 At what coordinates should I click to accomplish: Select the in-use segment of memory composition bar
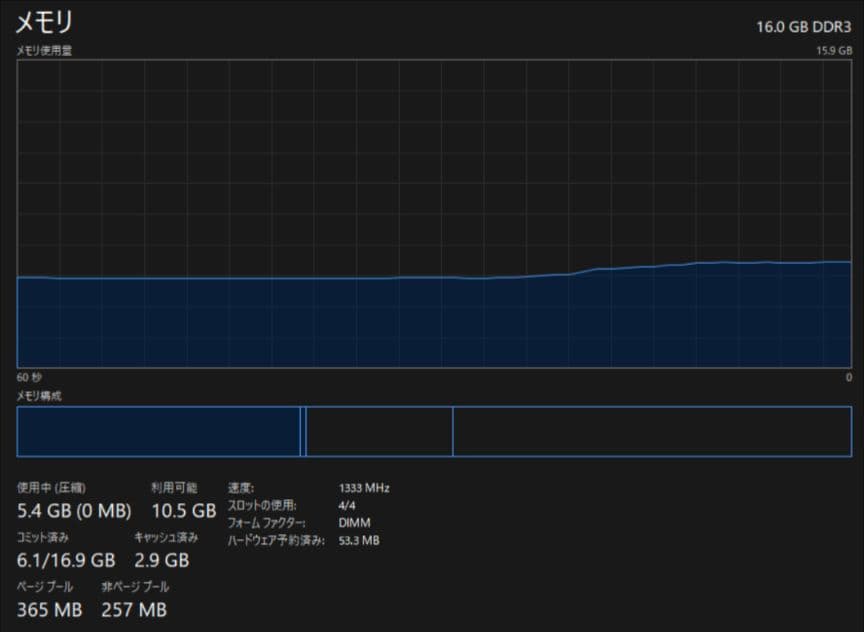(x=158, y=432)
